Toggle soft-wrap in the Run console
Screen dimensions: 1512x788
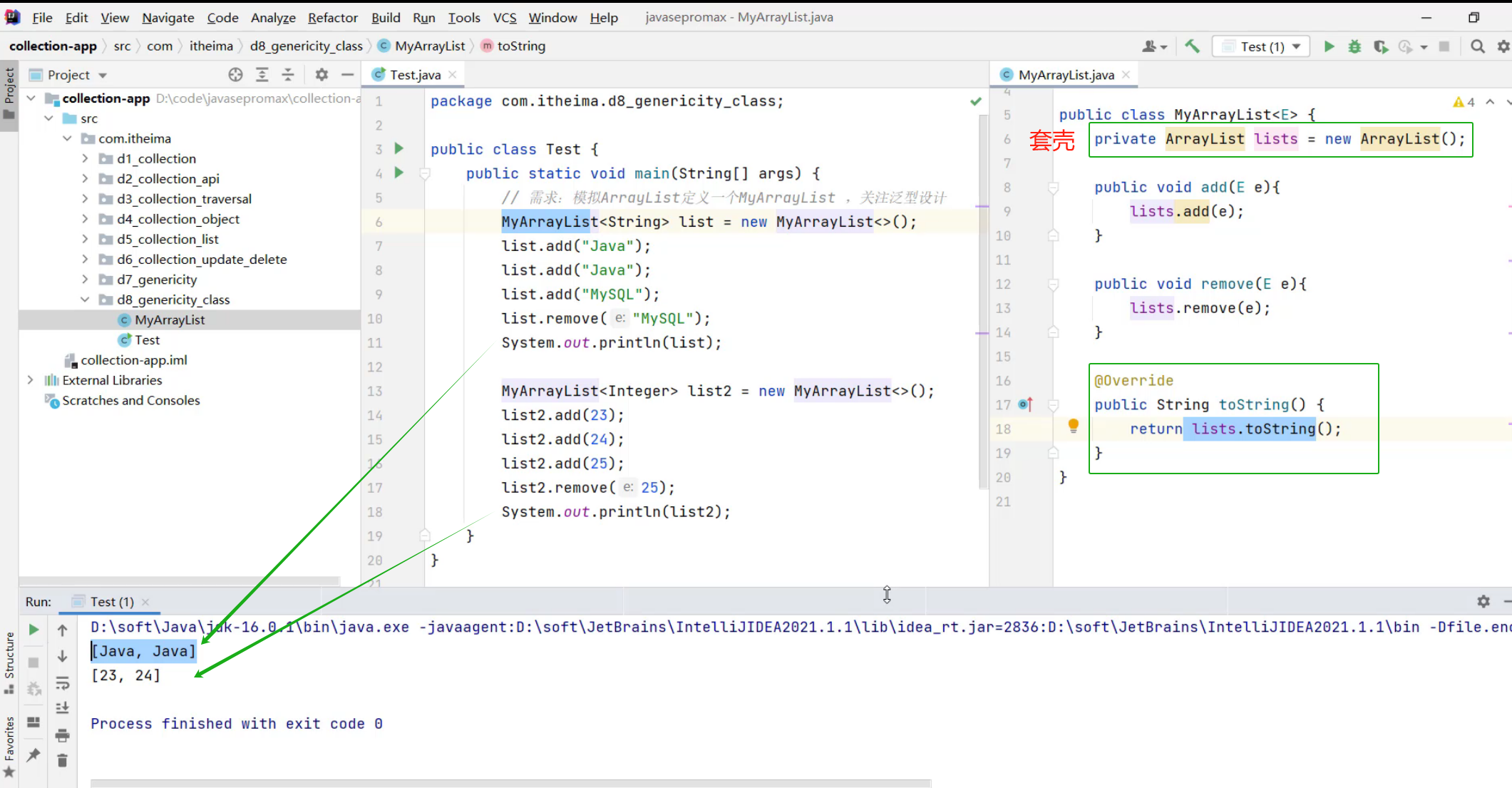click(x=62, y=683)
